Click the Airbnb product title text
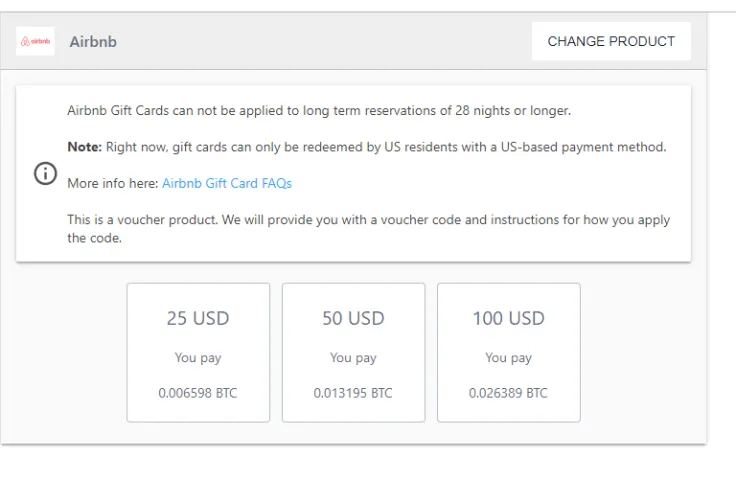 pos(93,42)
